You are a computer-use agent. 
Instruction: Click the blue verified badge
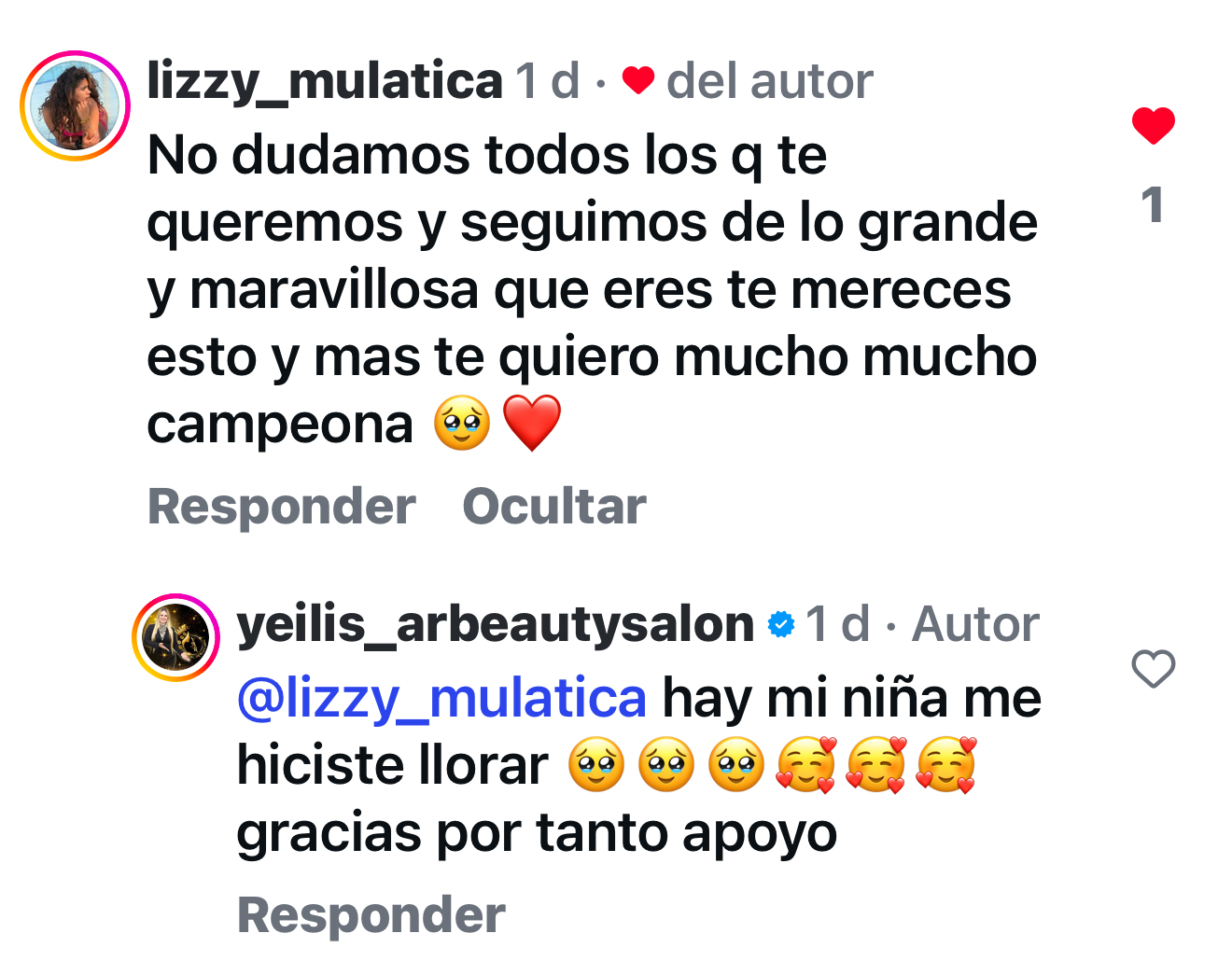[x=780, y=624]
